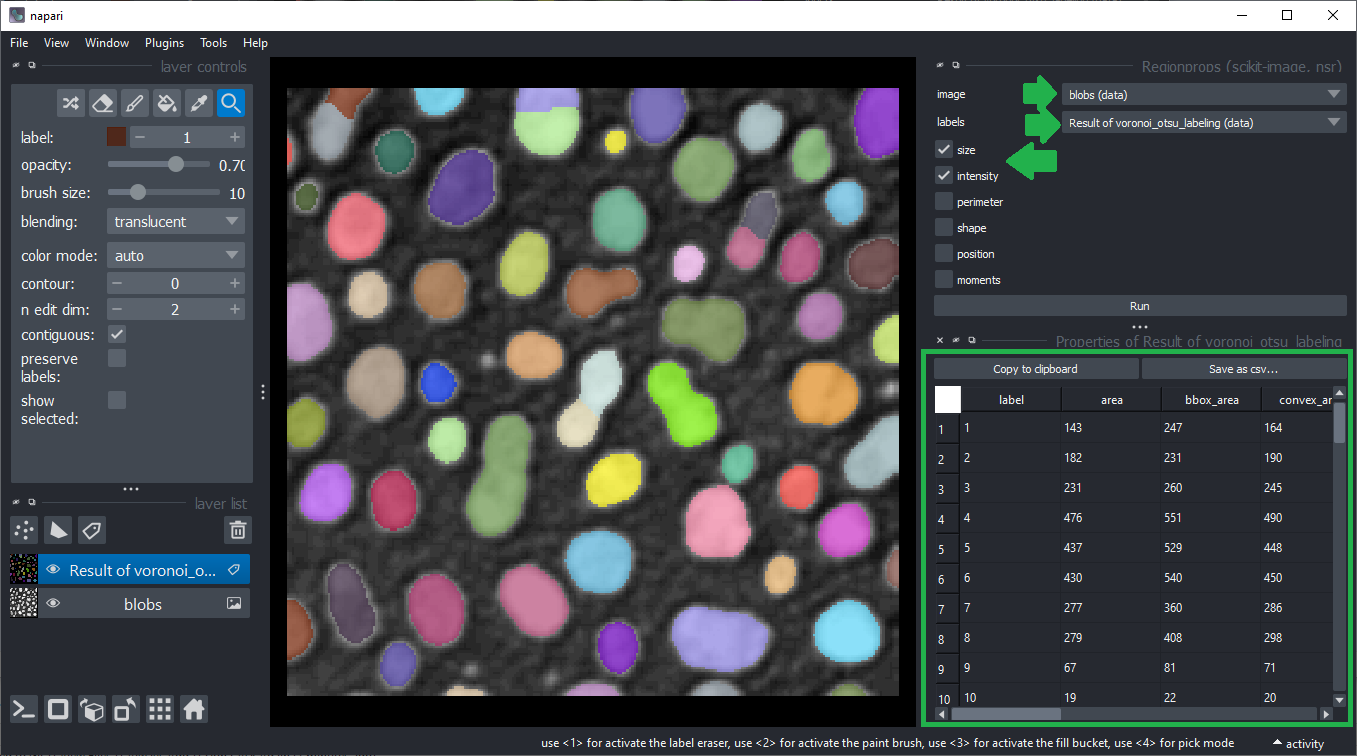The height and width of the screenshot is (756, 1357).
Task: Open the blending mode dropdown
Action: point(175,222)
